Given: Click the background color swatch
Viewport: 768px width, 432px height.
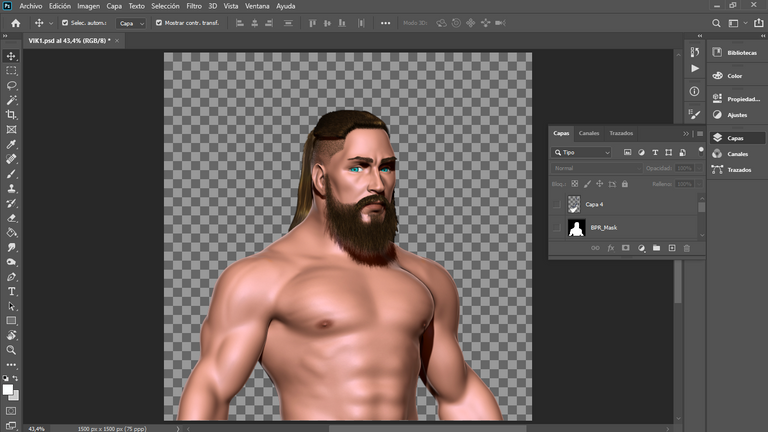Looking at the screenshot, I should coord(16,396).
